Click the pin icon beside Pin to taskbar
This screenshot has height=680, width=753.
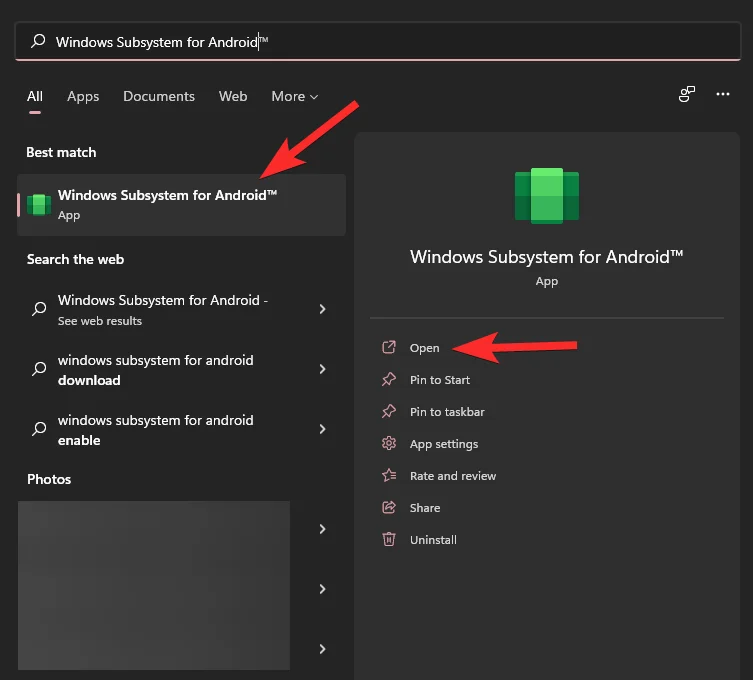click(389, 411)
